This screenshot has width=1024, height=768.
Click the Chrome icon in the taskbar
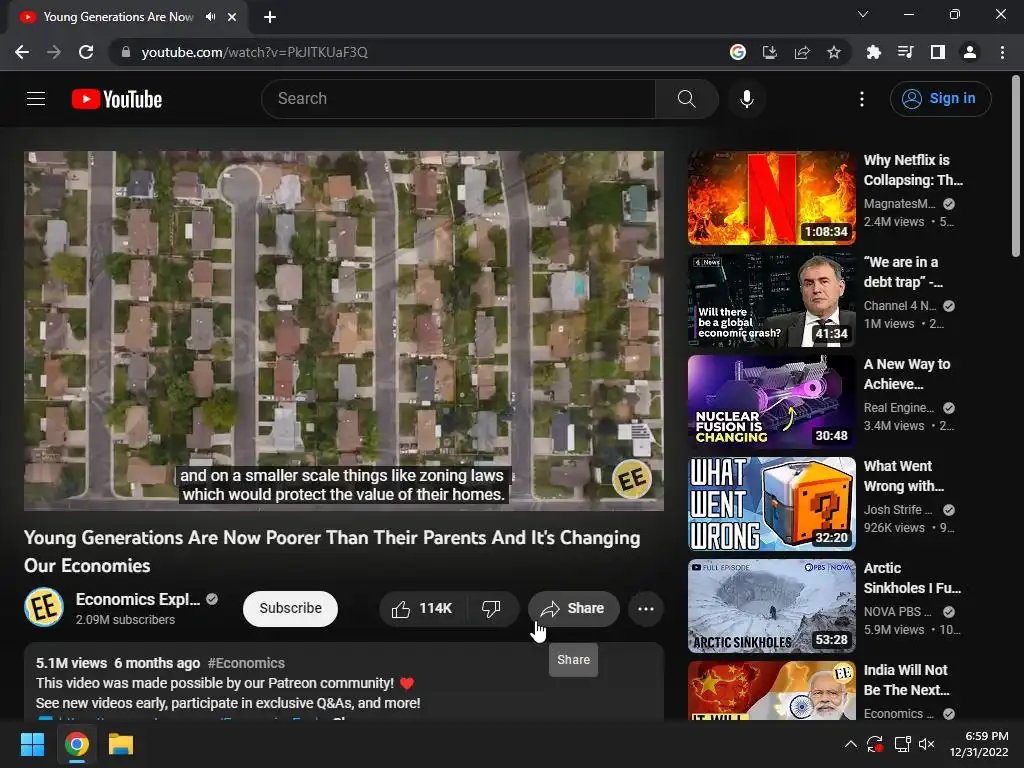click(x=77, y=744)
